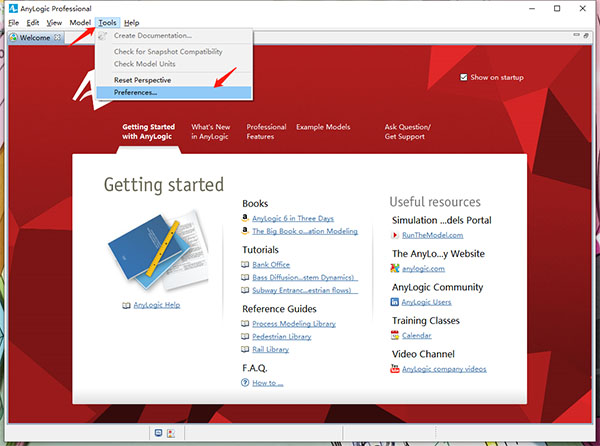
Task: Open the View menu in menu bar
Action: click(x=55, y=22)
